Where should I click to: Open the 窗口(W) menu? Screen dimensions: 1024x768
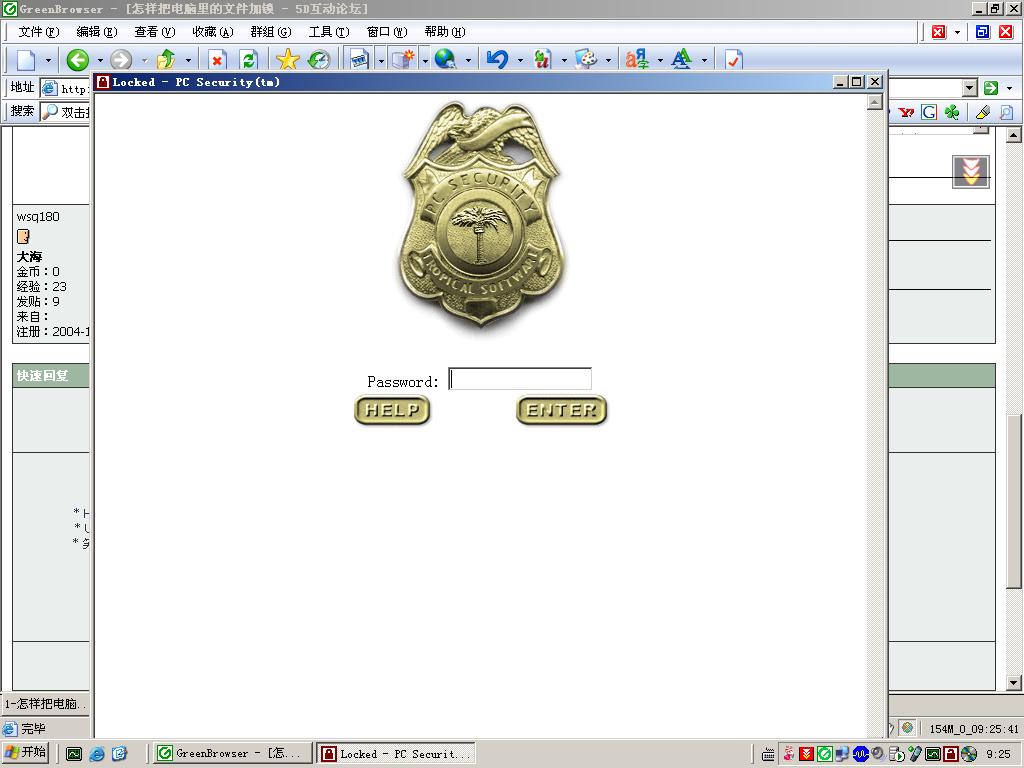[x=387, y=32]
